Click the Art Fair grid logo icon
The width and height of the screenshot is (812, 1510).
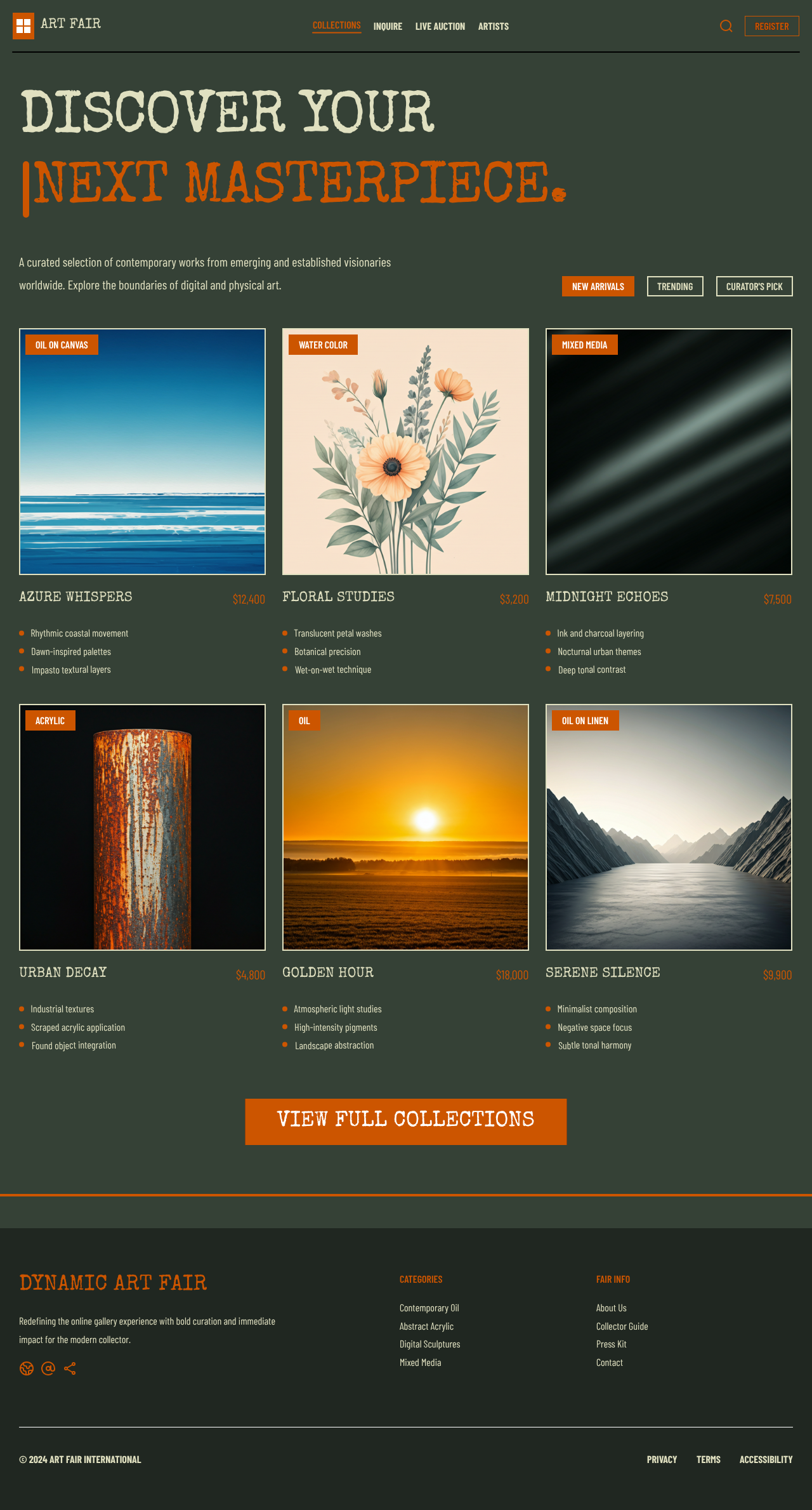[x=23, y=26]
